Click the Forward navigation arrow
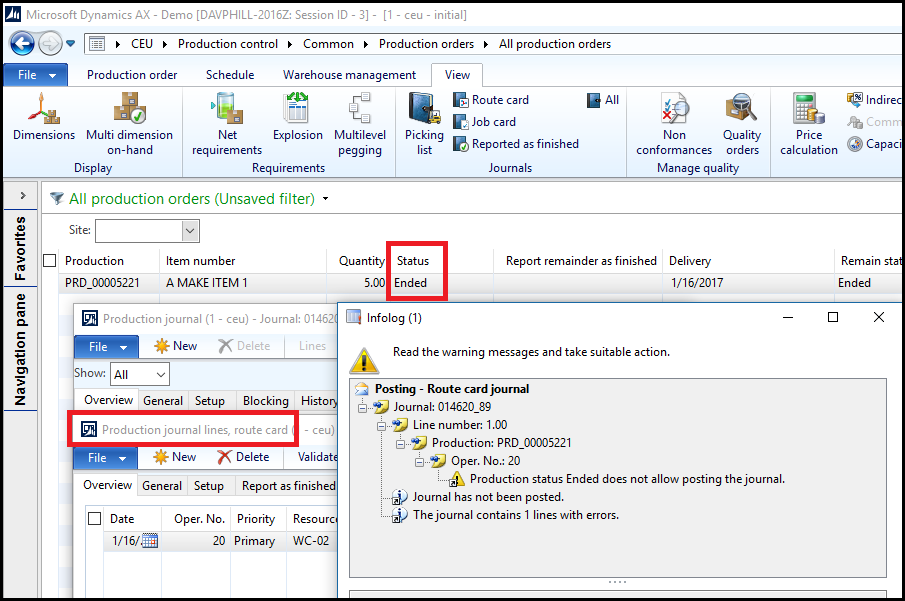The image size is (905, 601). (x=50, y=44)
